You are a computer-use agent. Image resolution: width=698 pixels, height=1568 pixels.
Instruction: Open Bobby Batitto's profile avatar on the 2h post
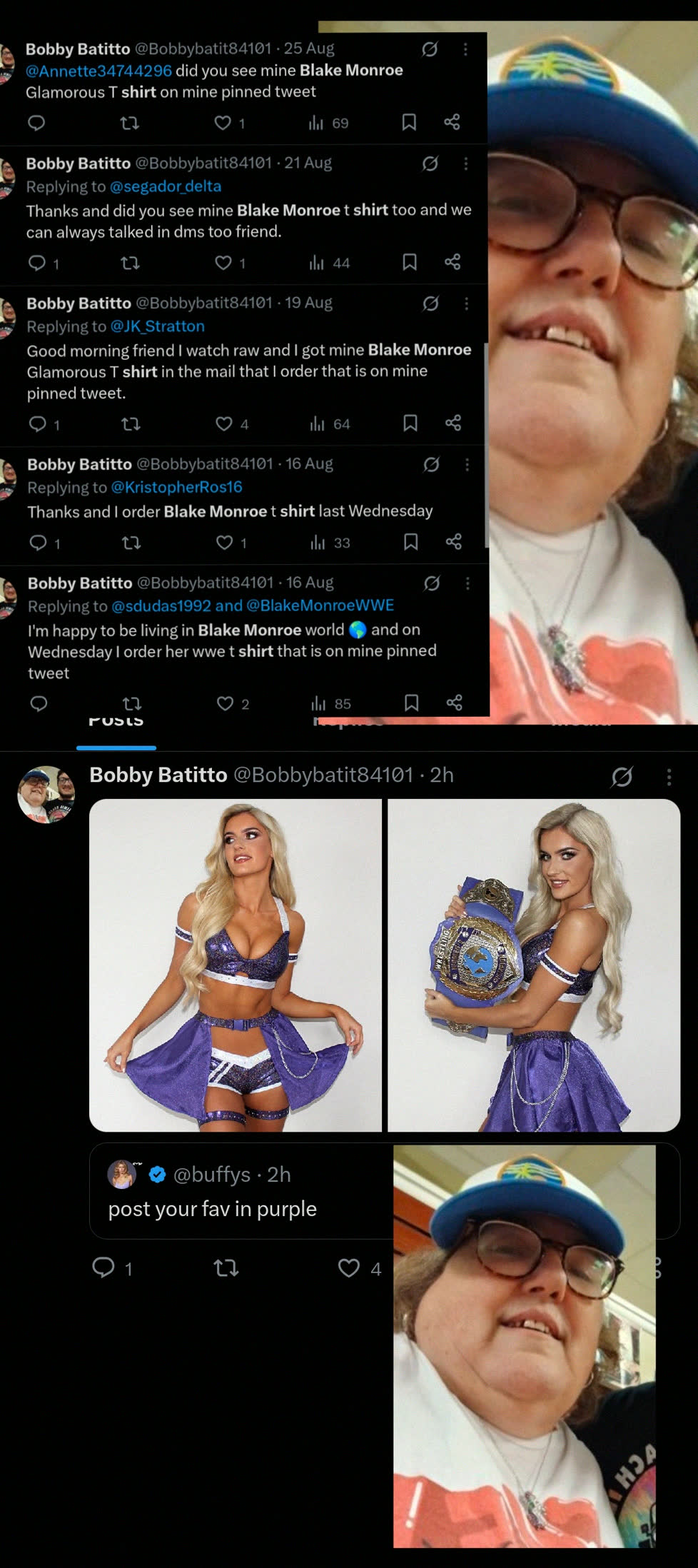tap(46, 795)
